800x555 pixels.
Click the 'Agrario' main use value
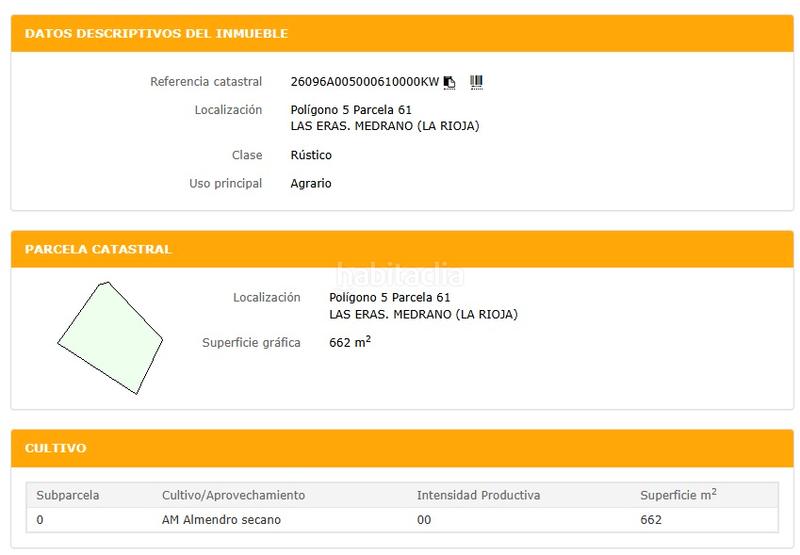tap(311, 184)
